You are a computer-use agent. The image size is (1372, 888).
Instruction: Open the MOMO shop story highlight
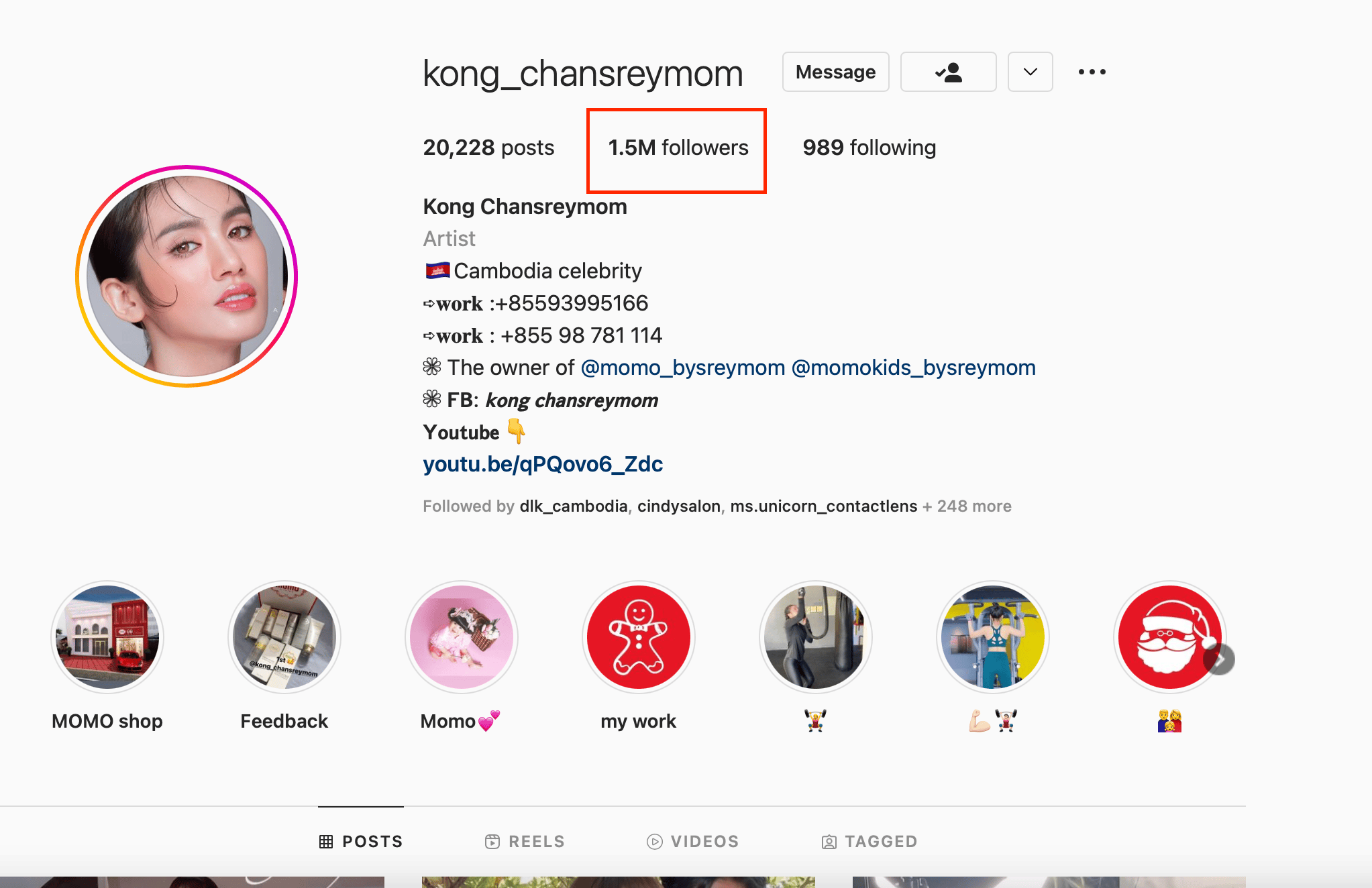(x=107, y=636)
